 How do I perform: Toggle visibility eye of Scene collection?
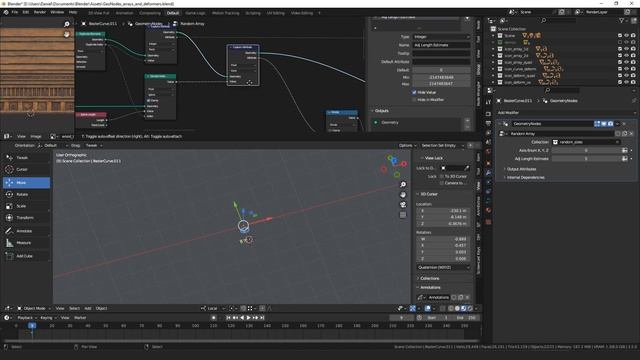tap(627, 36)
